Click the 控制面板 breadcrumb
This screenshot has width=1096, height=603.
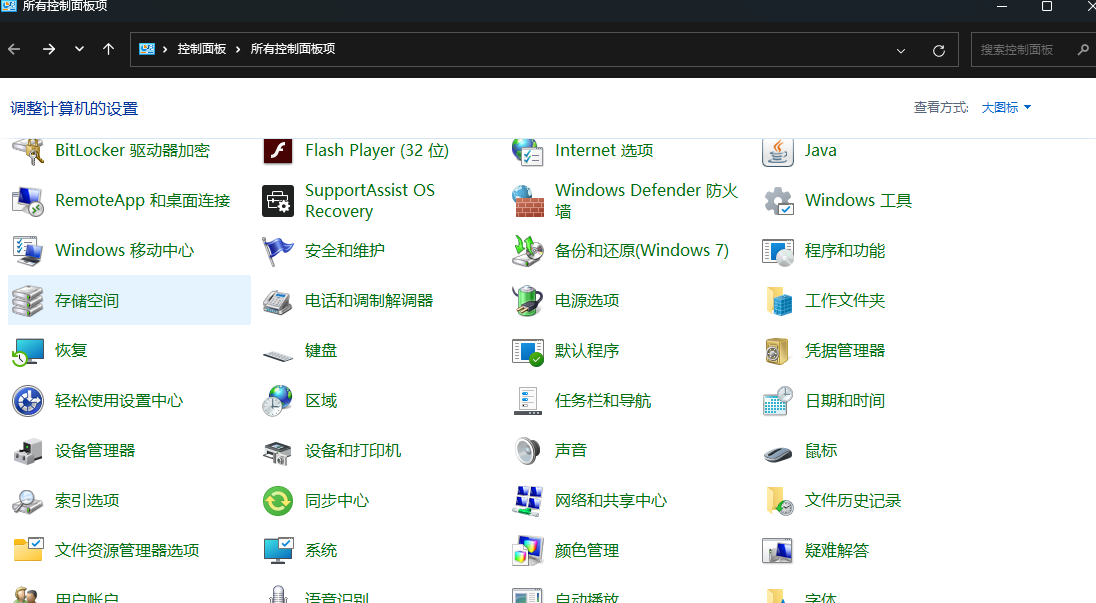201,49
